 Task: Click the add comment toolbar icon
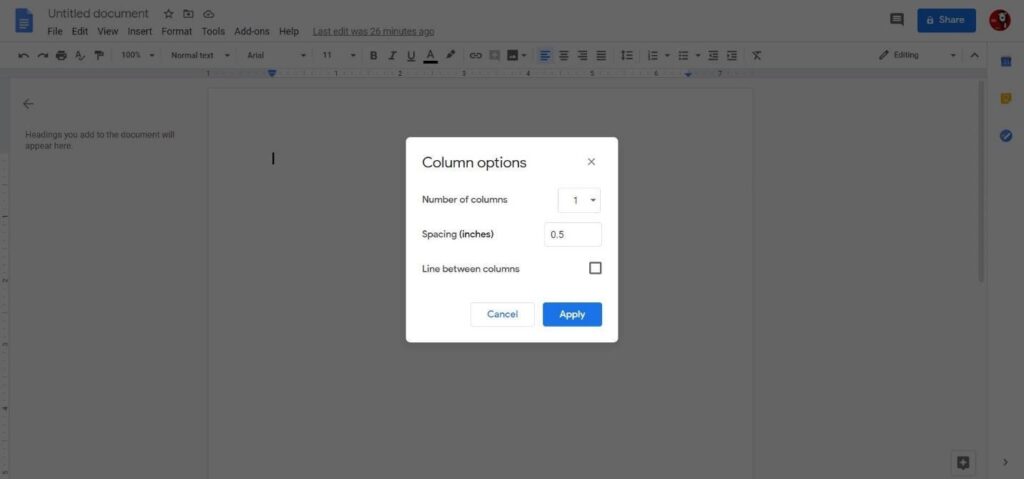pyautogui.click(x=494, y=56)
